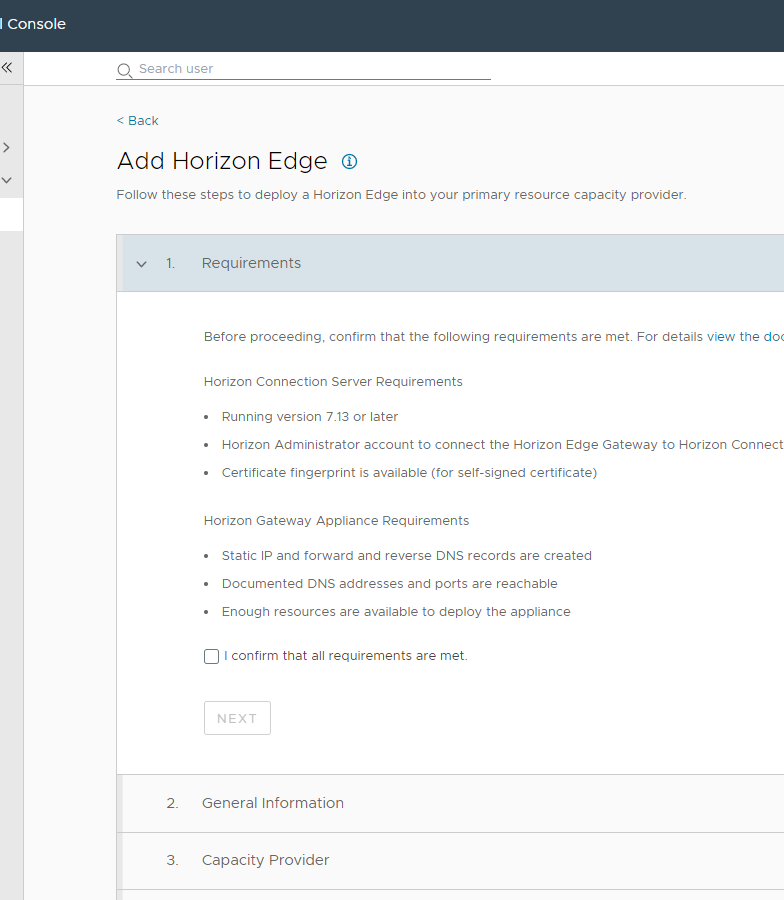
Task: Open step 1 Requirements header
Action: point(451,263)
